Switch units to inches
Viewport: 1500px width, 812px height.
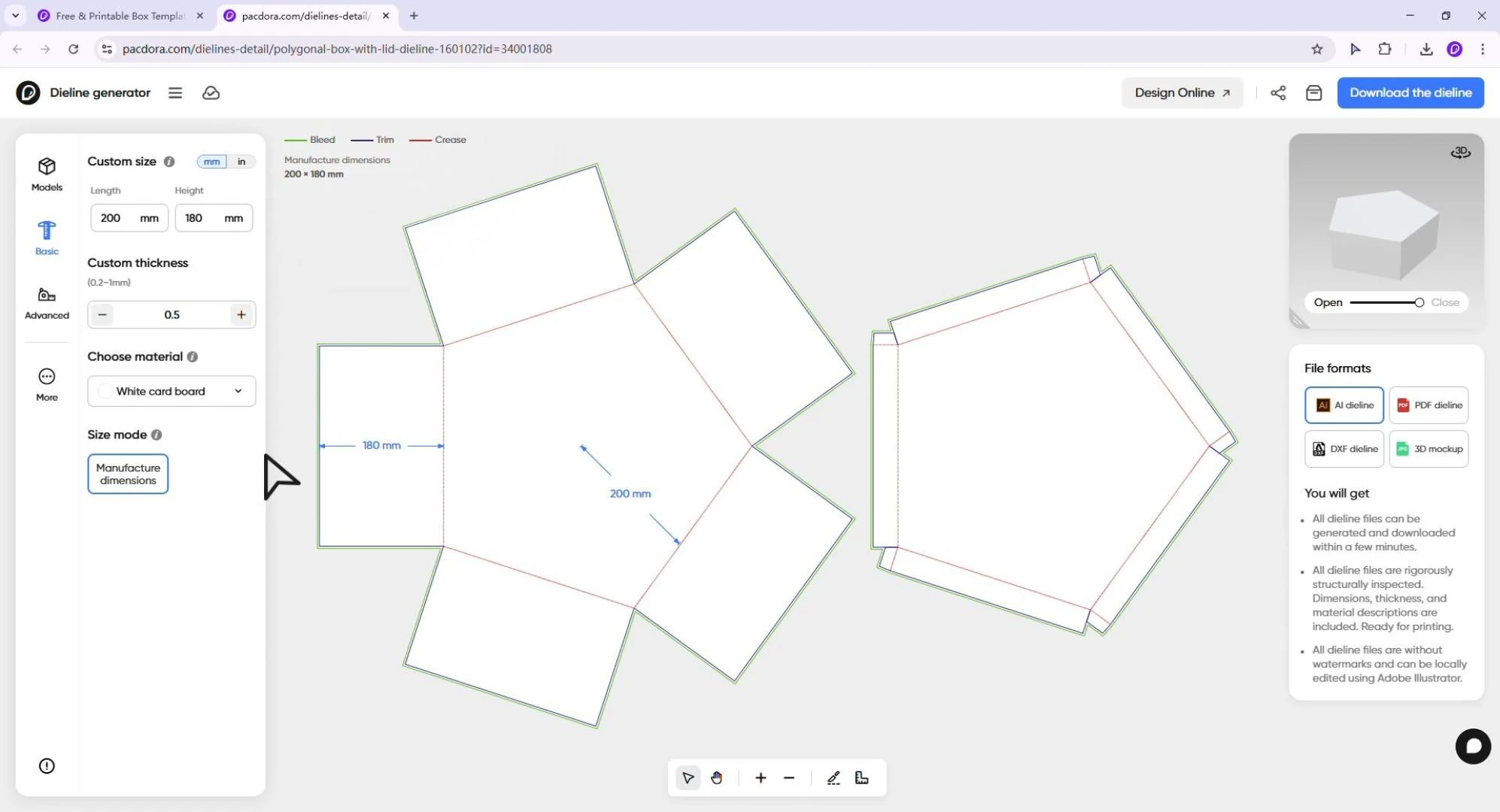(241, 162)
